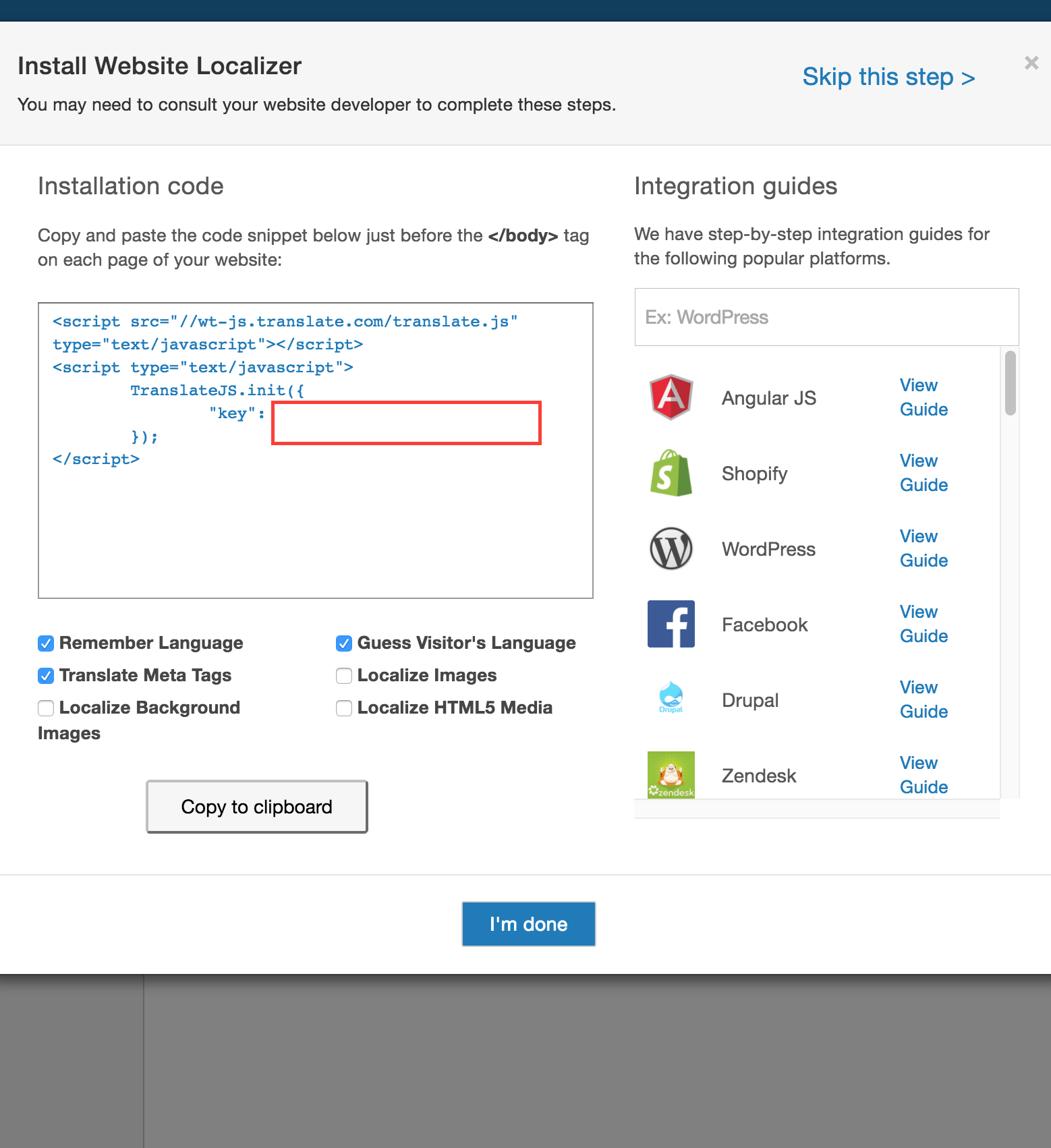Image resolution: width=1051 pixels, height=1148 pixels.
Task: Click the Shopify bag icon
Action: (x=671, y=473)
